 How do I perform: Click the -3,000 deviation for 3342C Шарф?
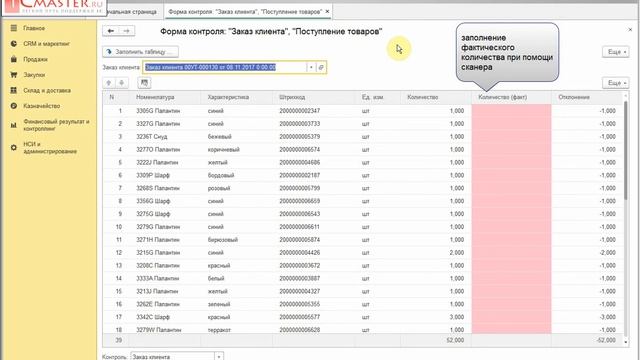(607, 317)
